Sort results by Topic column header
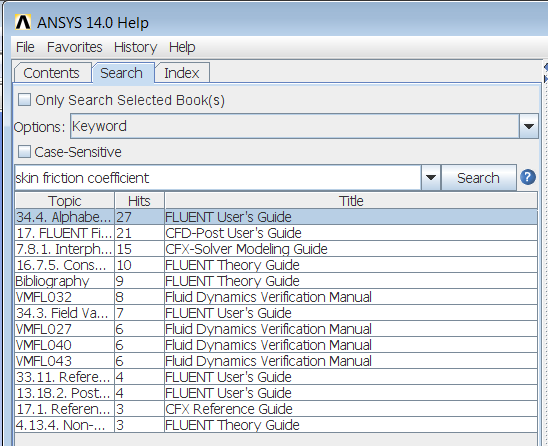The width and height of the screenshot is (548, 446). pyautogui.click(x=65, y=201)
